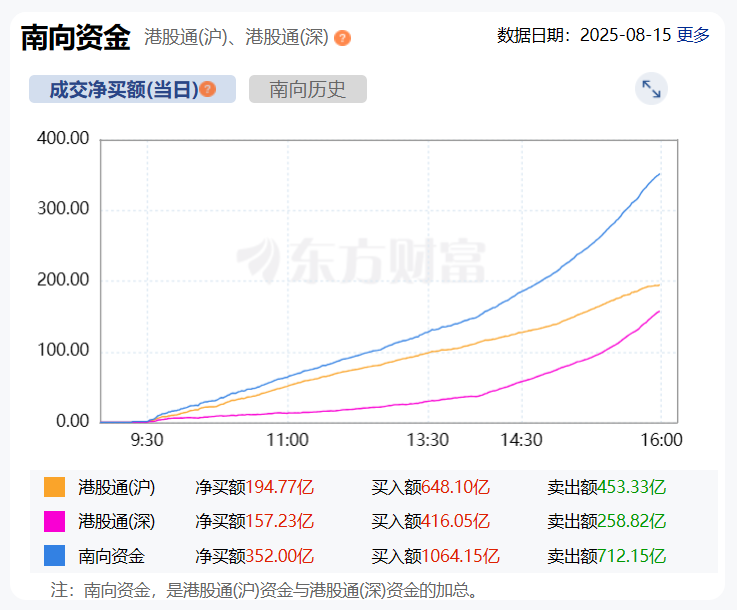Open the 更多 link

click(x=693, y=35)
